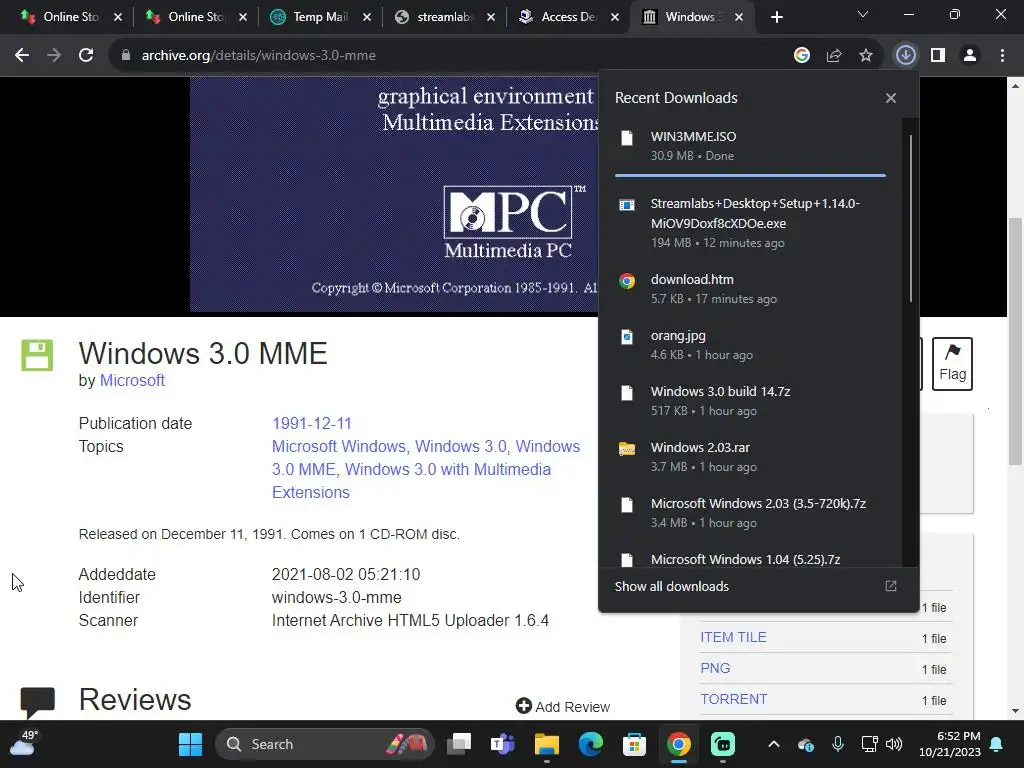Viewport: 1024px width, 768px height.
Task: Share this page using the share icon
Action: click(x=834, y=56)
